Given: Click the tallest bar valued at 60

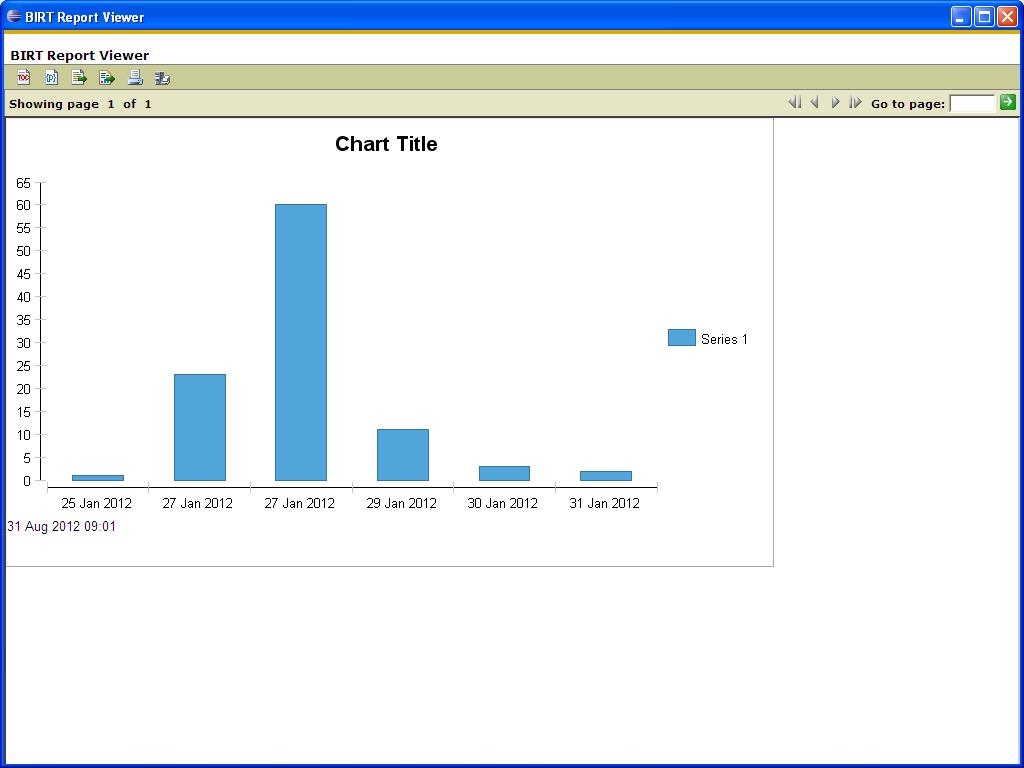Looking at the screenshot, I should 301,342.
